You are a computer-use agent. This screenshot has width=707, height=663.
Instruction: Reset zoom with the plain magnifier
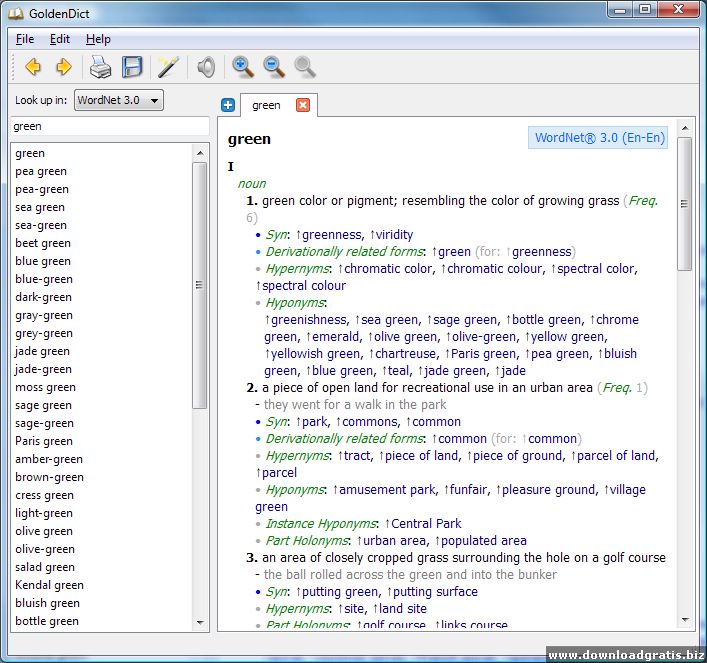pos(304,67)
